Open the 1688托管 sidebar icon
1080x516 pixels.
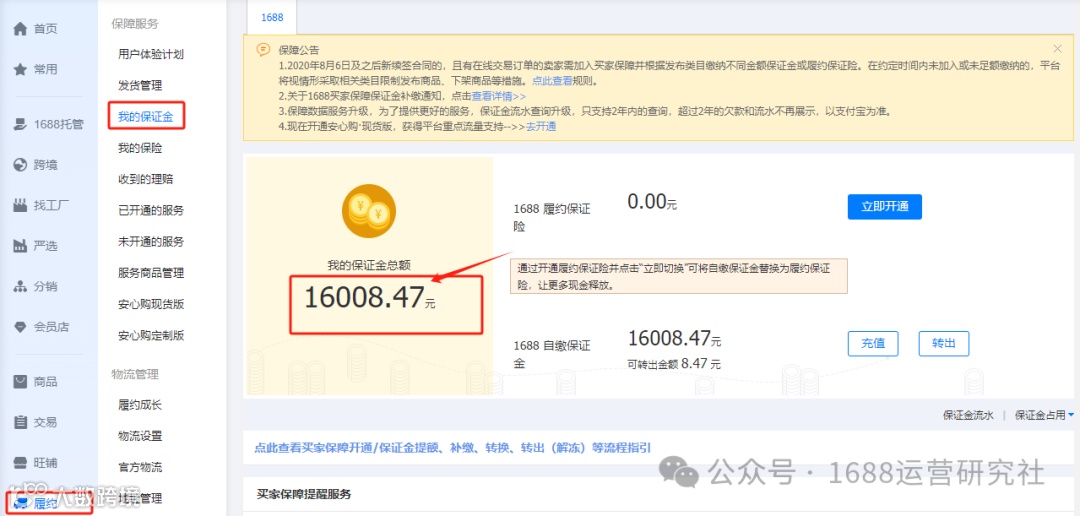coord(20,124)
